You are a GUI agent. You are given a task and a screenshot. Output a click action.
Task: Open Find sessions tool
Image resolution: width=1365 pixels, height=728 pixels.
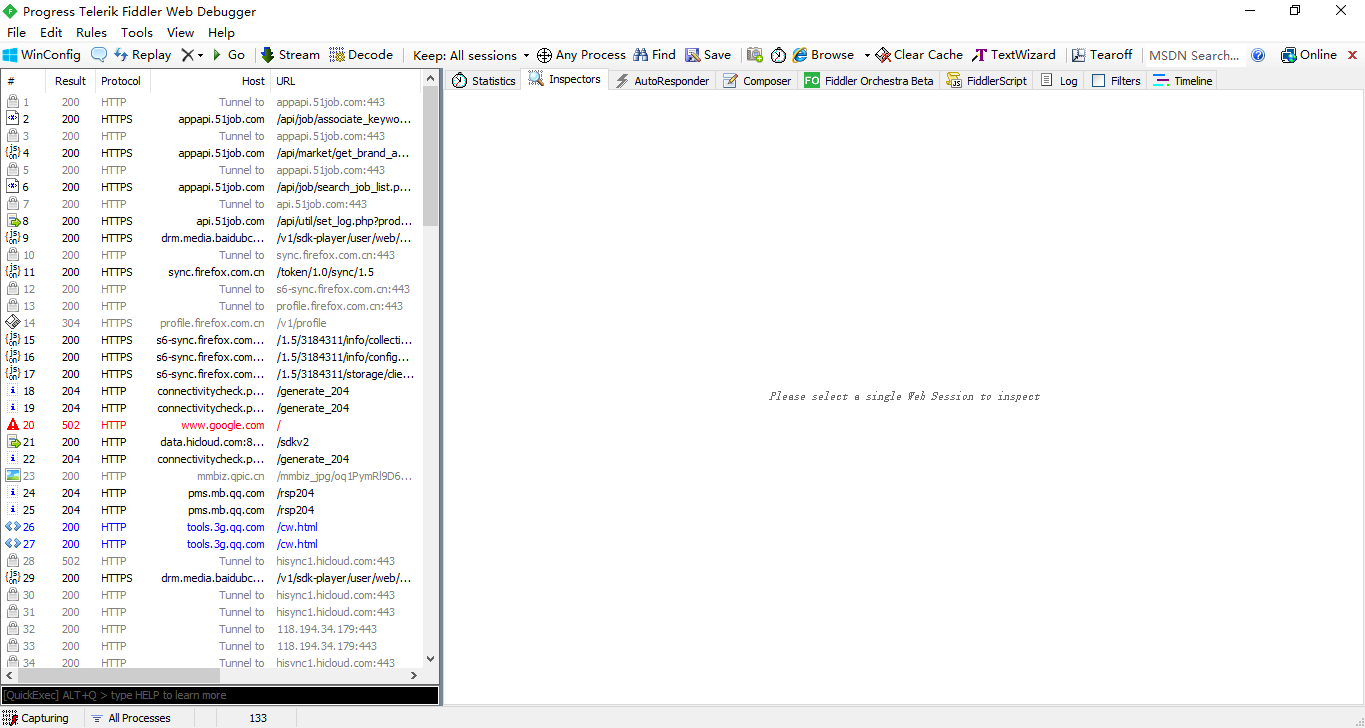coord(654,55)
